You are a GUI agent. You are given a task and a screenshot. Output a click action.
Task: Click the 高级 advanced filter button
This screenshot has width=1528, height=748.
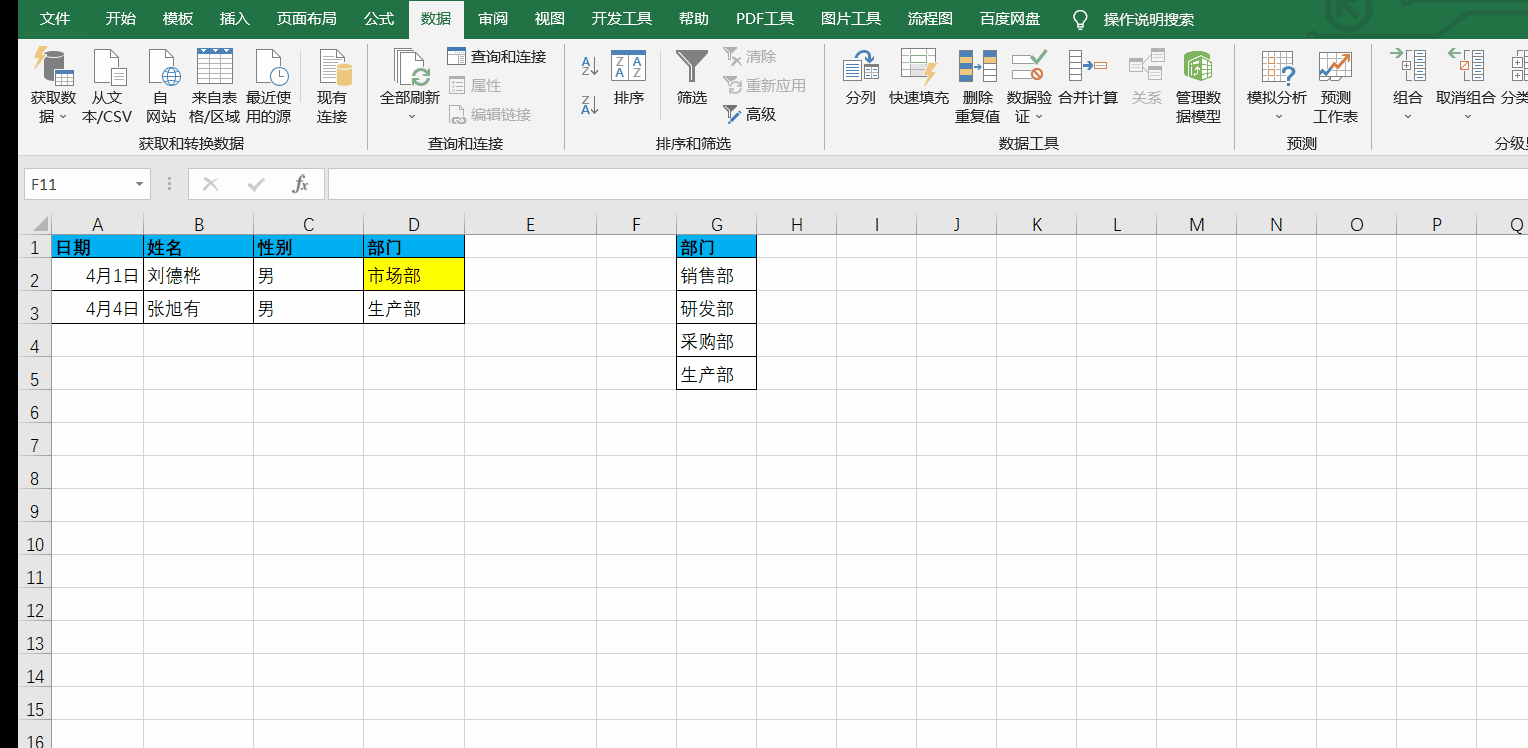(749, 115)
